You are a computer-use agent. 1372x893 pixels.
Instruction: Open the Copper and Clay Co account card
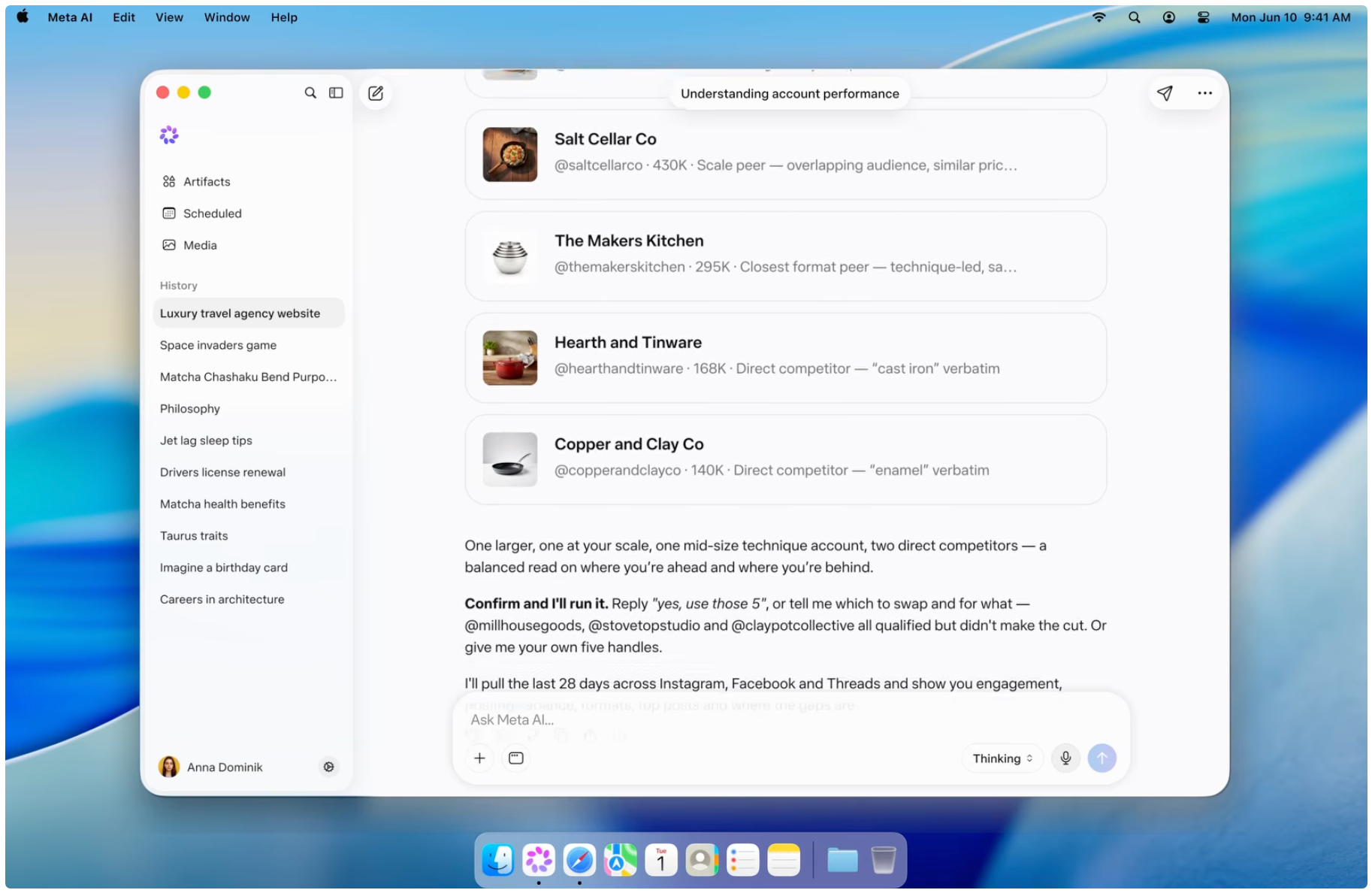click(x=785, y=459)
